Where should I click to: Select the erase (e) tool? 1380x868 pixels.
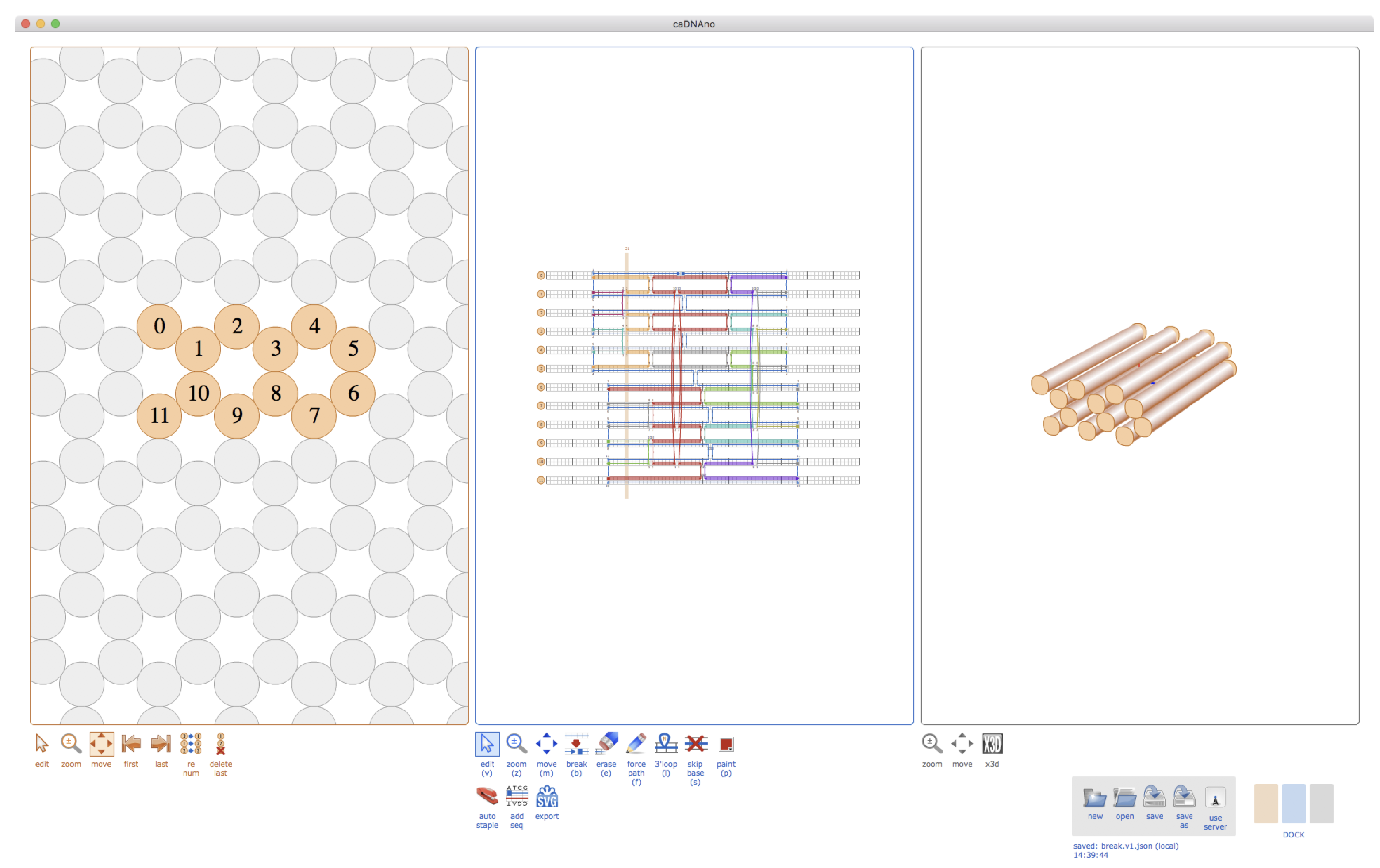point(606,744)
